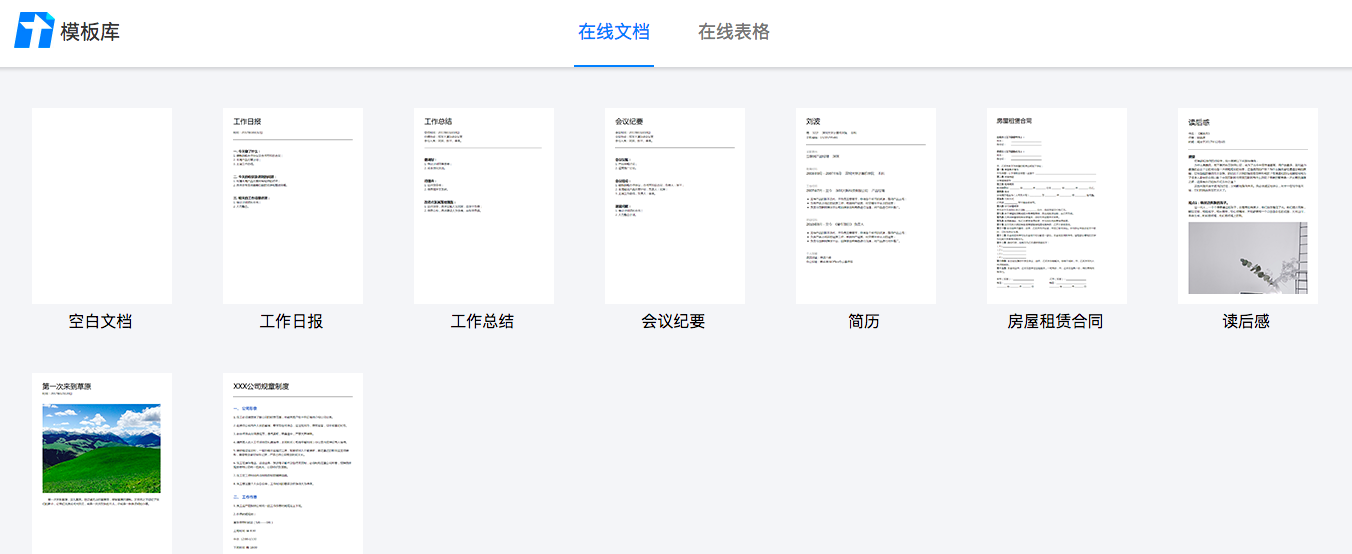Image resolution: width=1352 pixels, height=554 pixels.
Task: Switch to the 在线文档 tab
Action: pos(614,32)
